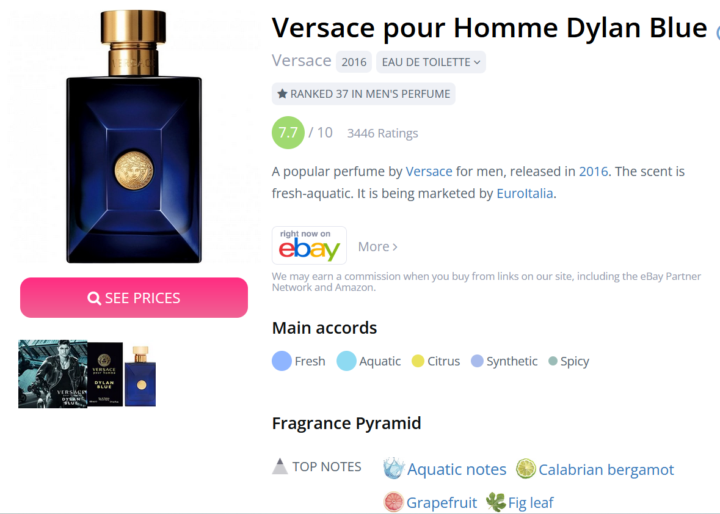
Task: Click the 2016 year tag
Action: pyautogui.click(x=354, y=62)
